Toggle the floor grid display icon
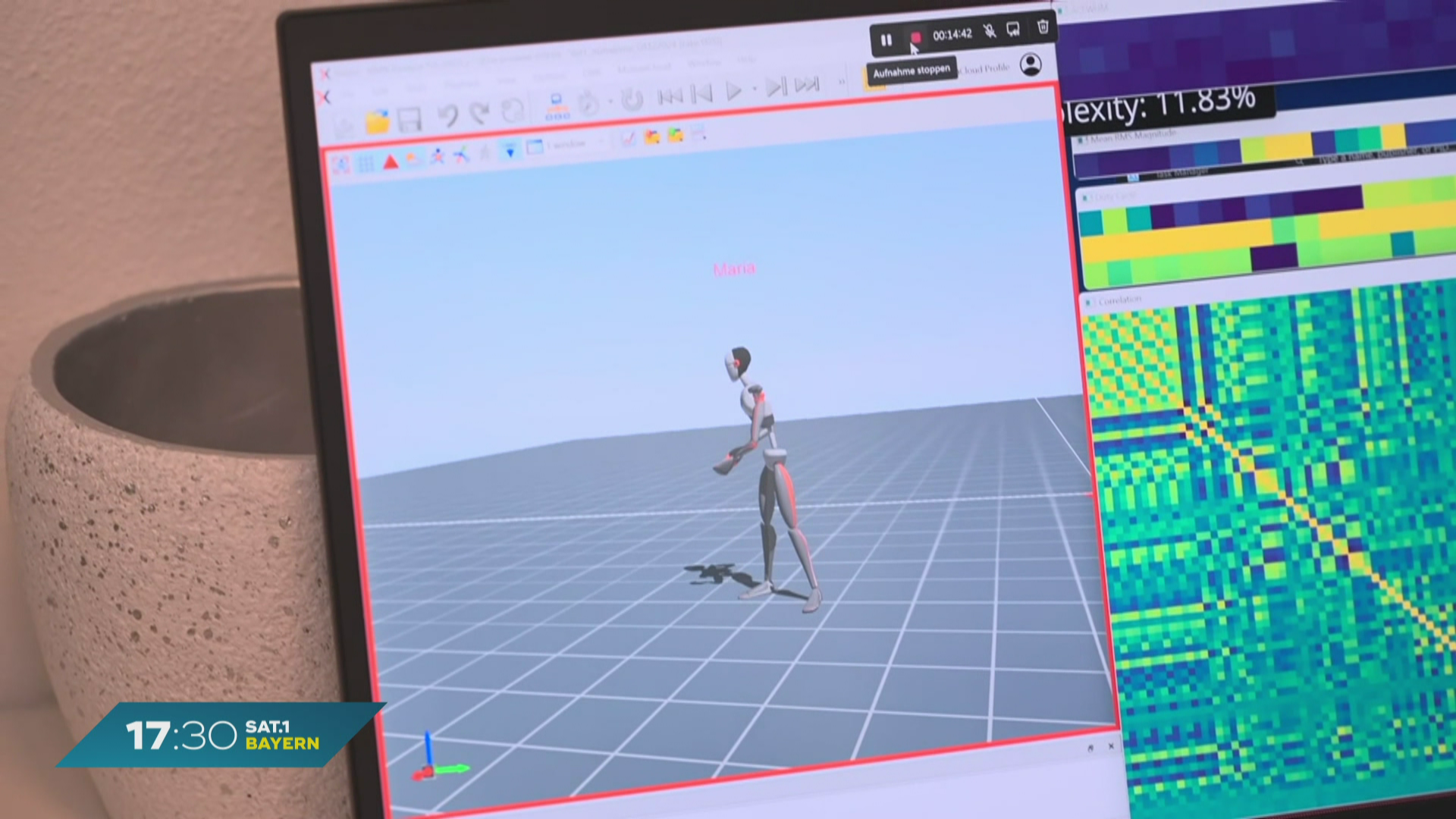 coord(366,163)
